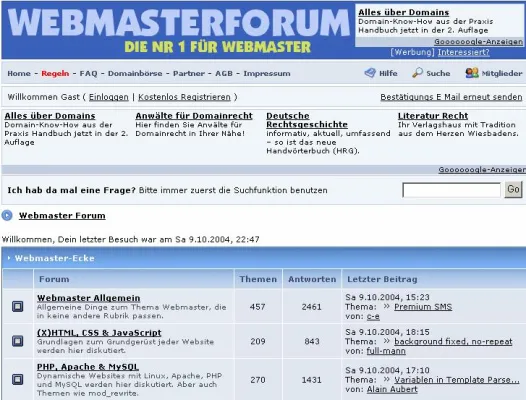Open the red Regeln navigation link
Screen dimensions: 526x400
pos(55,73)
